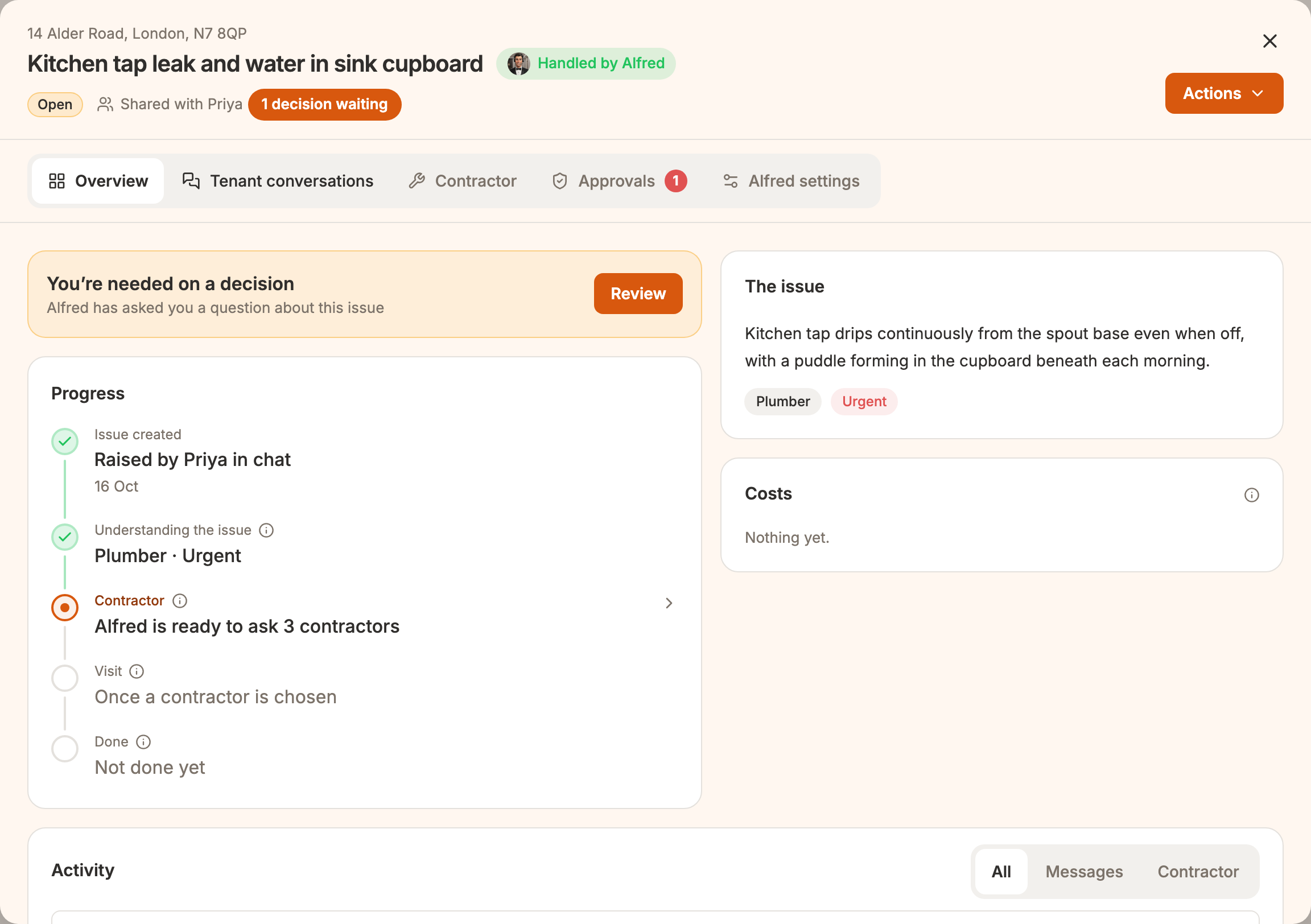Click the active Contractor step marker
This screenshot has height=924, width=1311.
click(x=65, y=608)
